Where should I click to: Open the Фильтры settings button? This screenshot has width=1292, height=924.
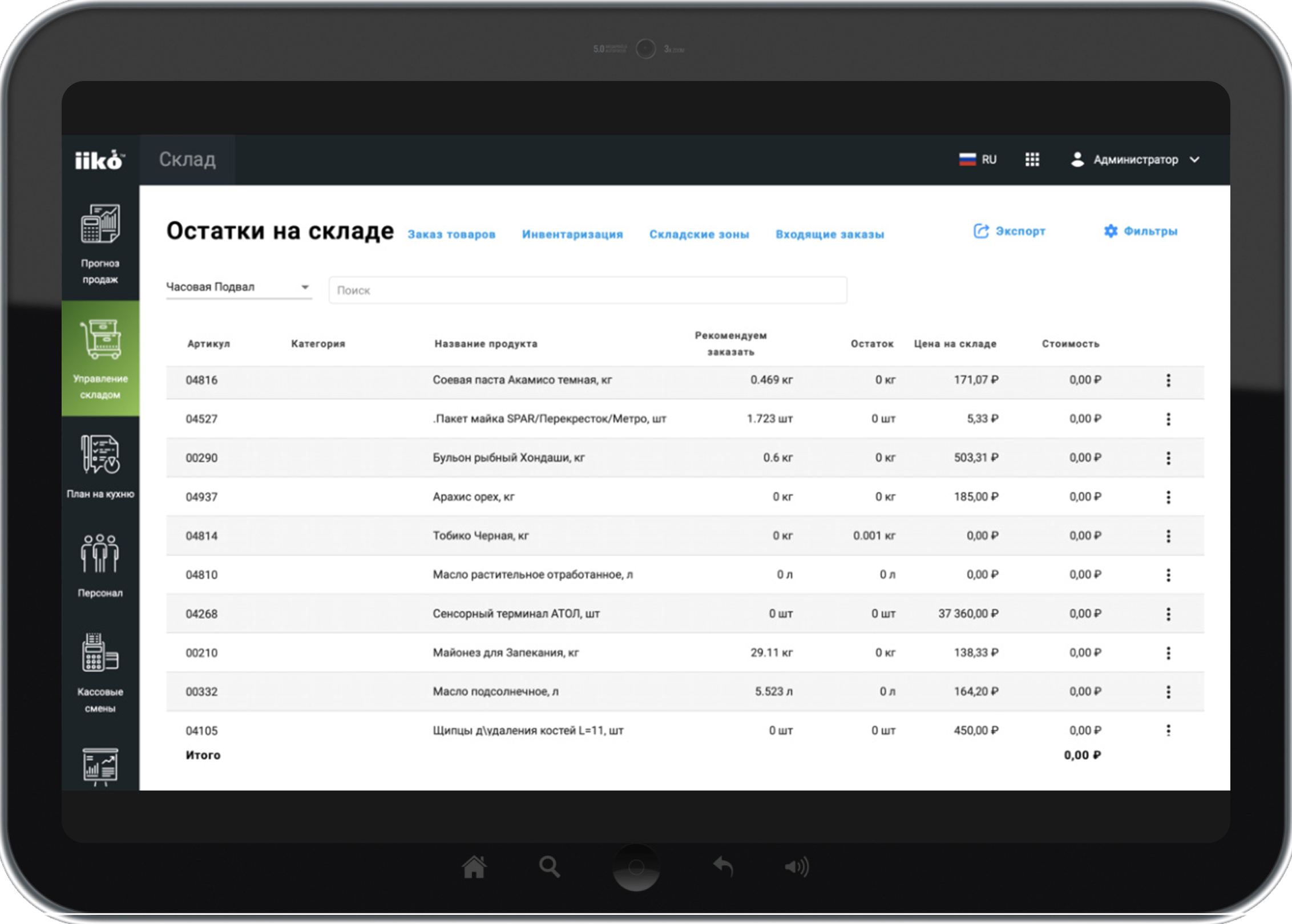point(1140,231)
